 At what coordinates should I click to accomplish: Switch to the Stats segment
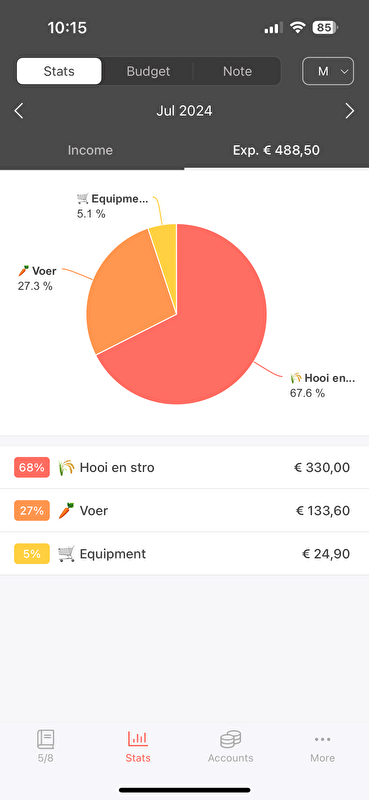tap(59, 71)
